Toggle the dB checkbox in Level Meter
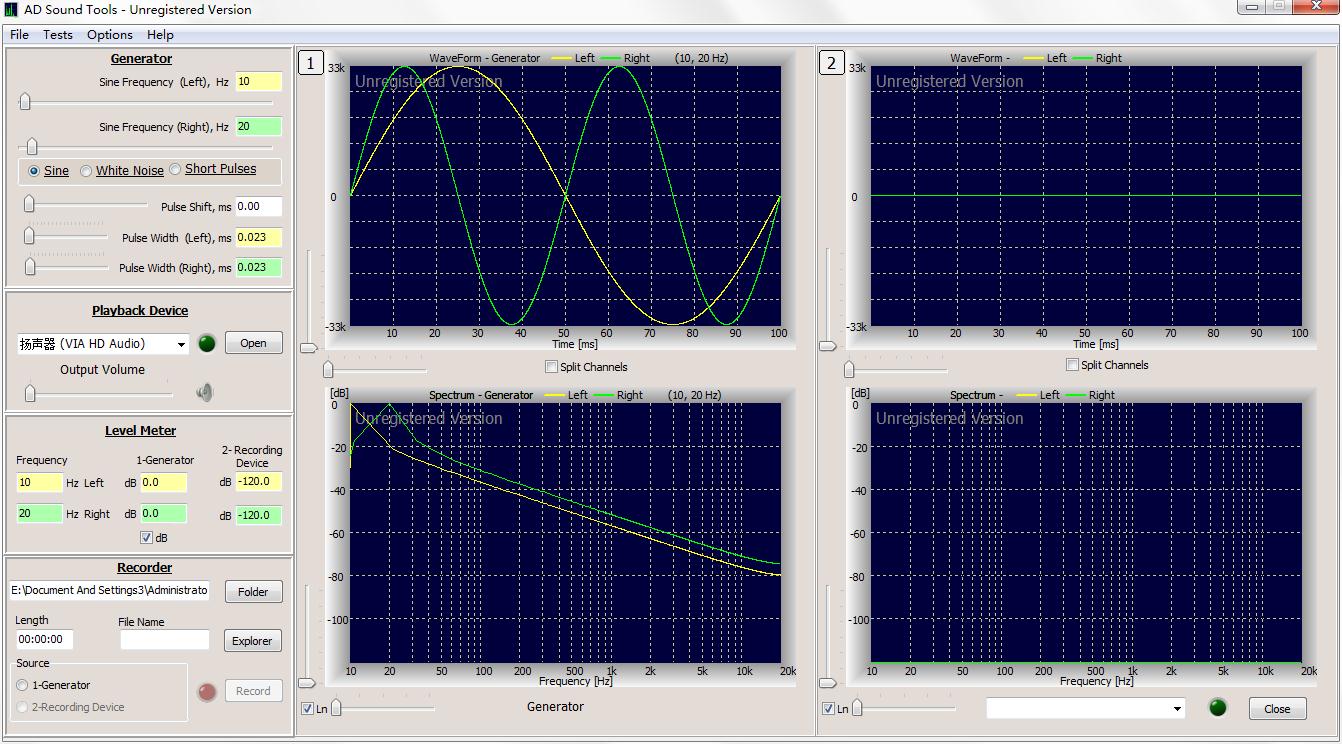The width and height of the screenshot is (1342, 744). point(146,538)
